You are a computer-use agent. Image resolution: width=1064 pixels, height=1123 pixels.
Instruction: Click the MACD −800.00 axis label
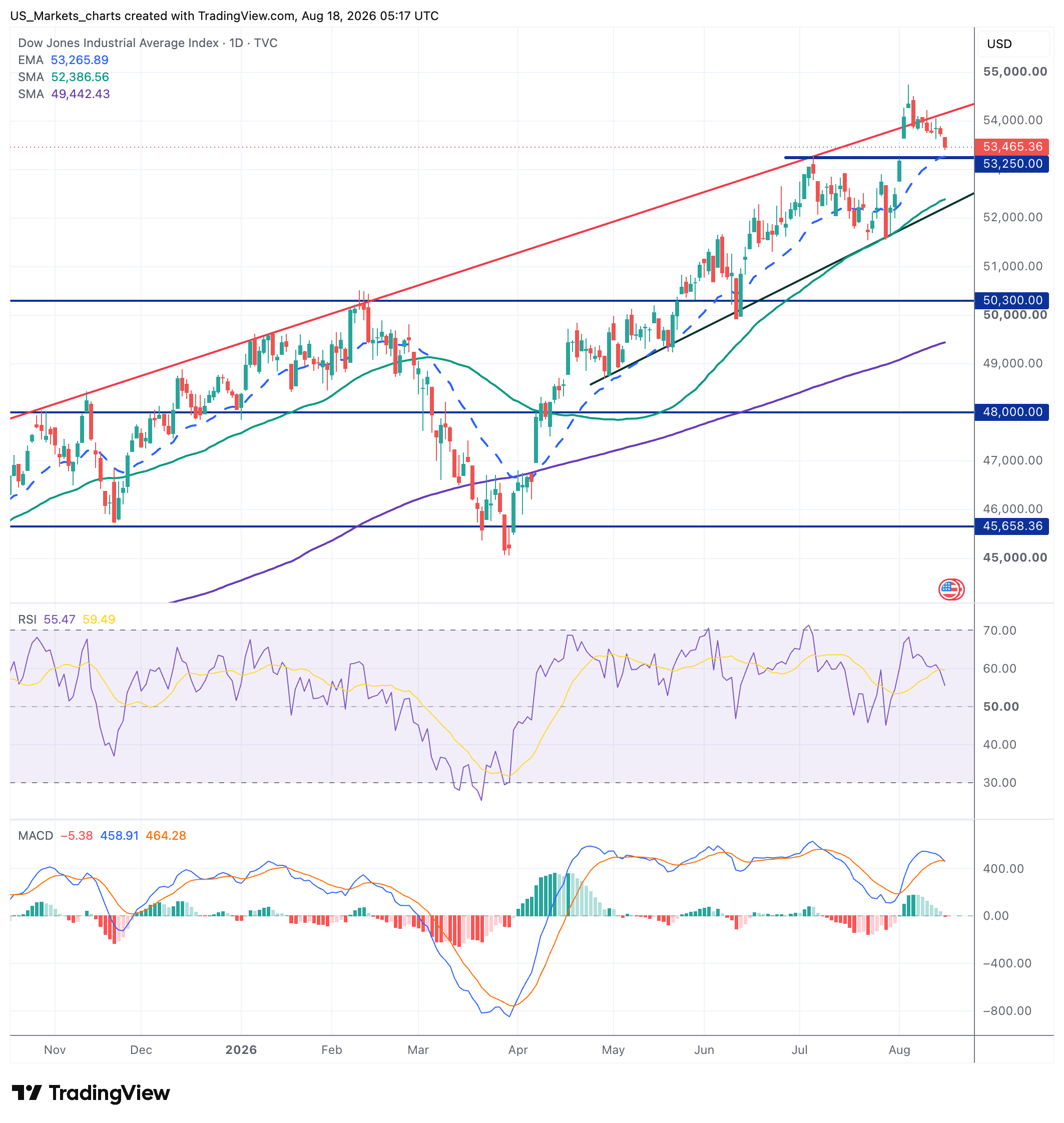point(1007,1011)
